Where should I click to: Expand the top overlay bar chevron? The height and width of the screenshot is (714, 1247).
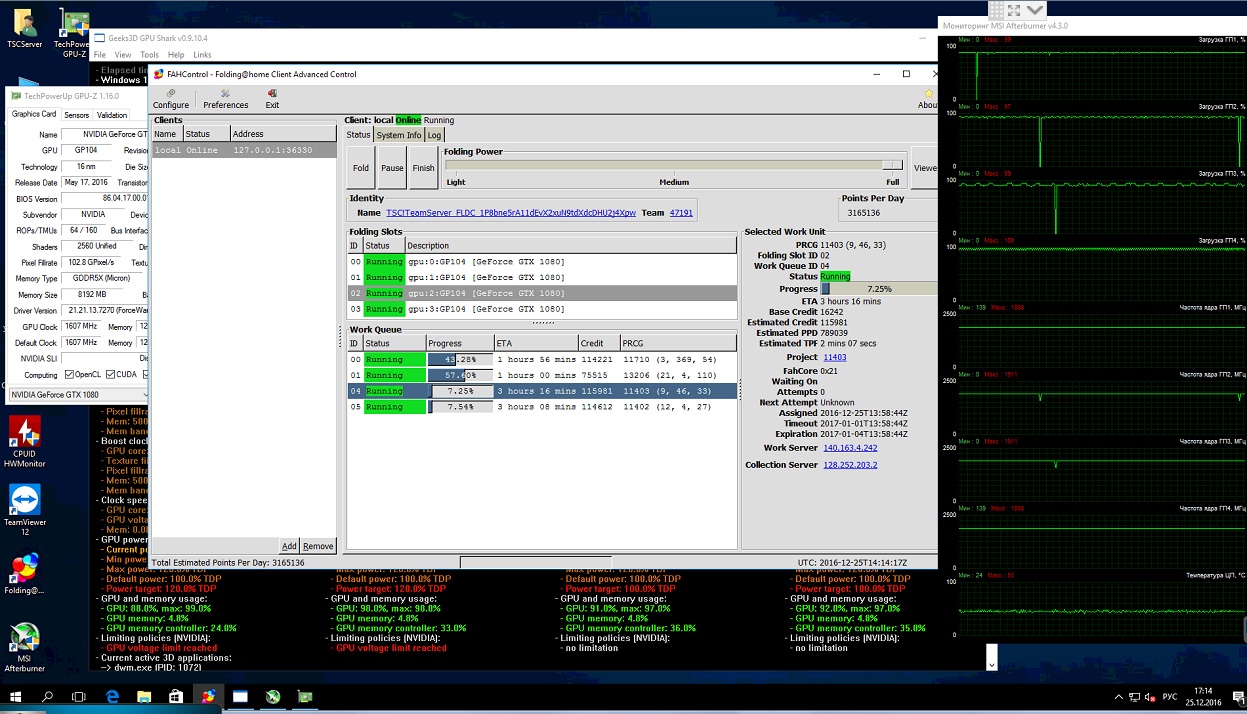1035,10
